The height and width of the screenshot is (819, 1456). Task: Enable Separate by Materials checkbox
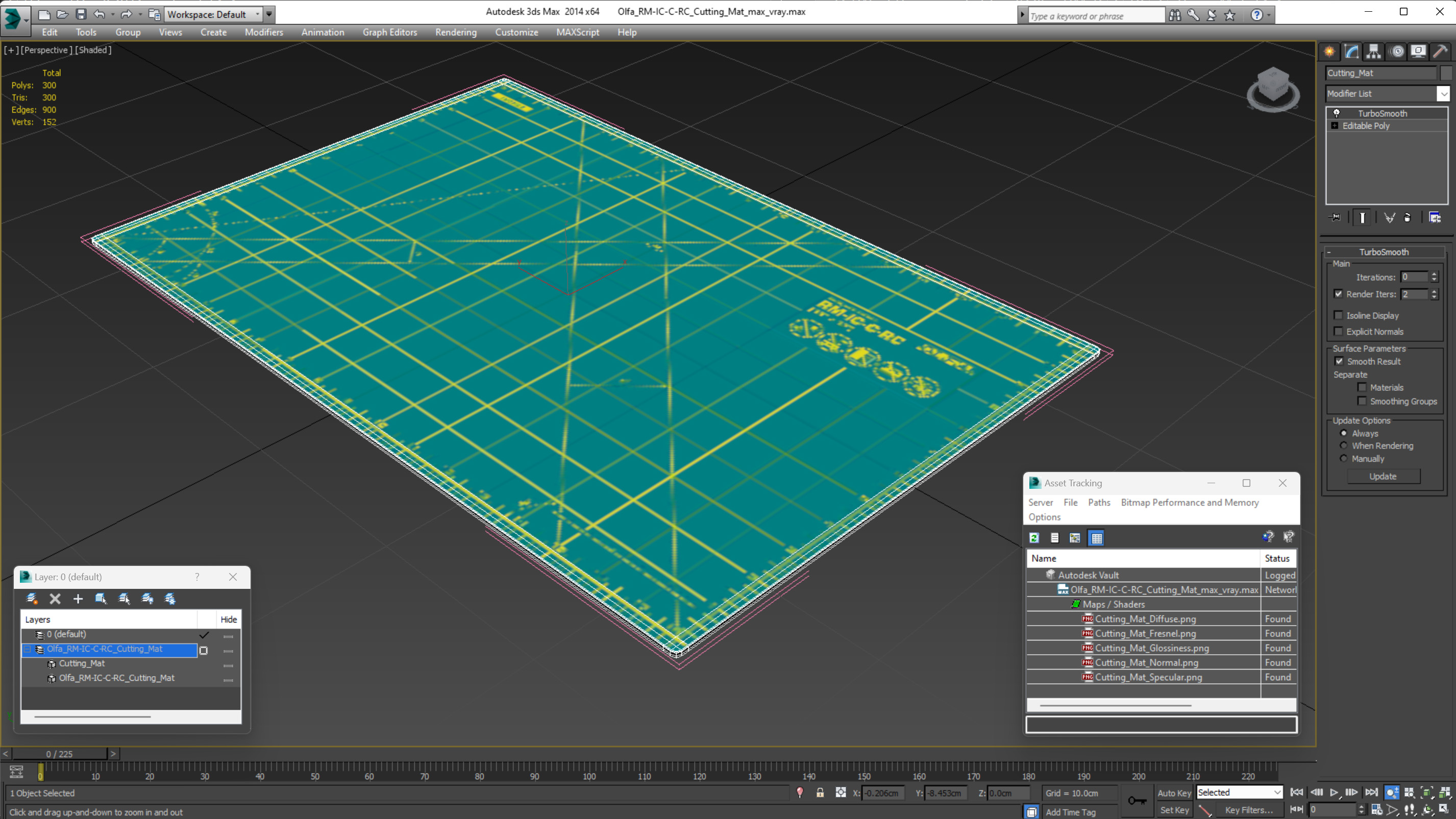pyautogui.click(x=1362, y=387)
